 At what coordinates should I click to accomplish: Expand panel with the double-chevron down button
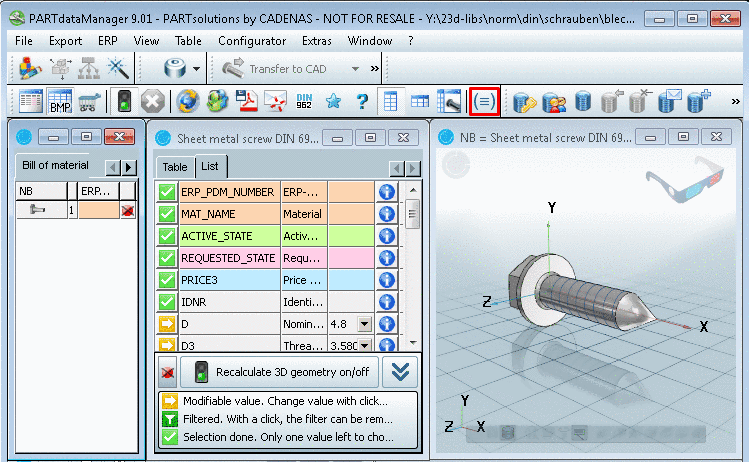(x=400, y=372)
